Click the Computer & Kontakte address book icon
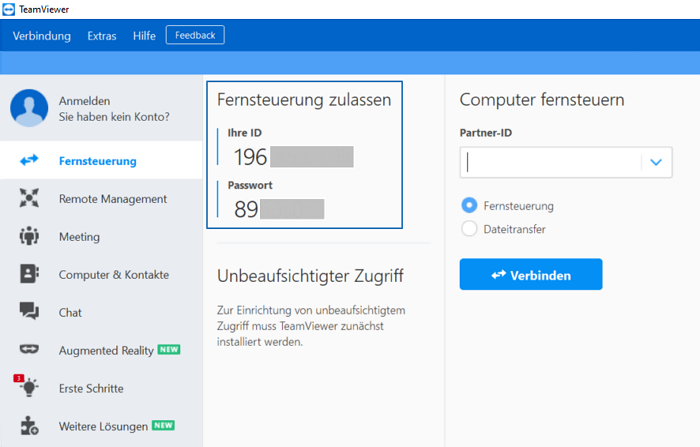 point(29,274)
